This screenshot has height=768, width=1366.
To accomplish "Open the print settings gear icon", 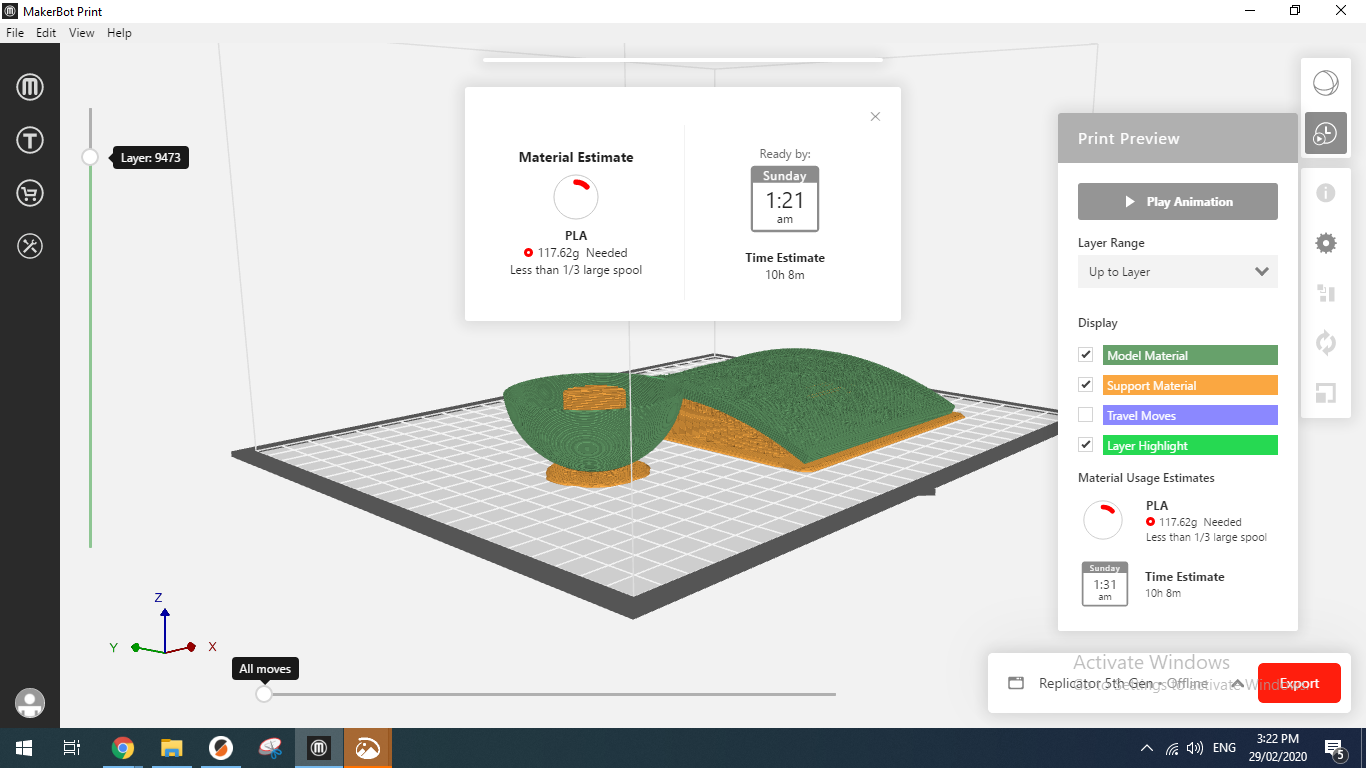I will pos(1325,243).
